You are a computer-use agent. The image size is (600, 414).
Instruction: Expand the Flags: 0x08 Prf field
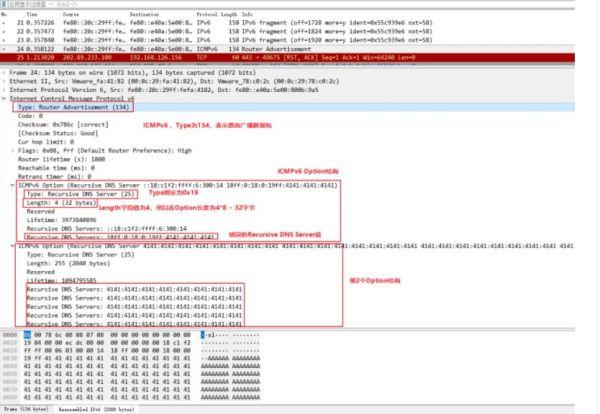(x=13, y=151)
